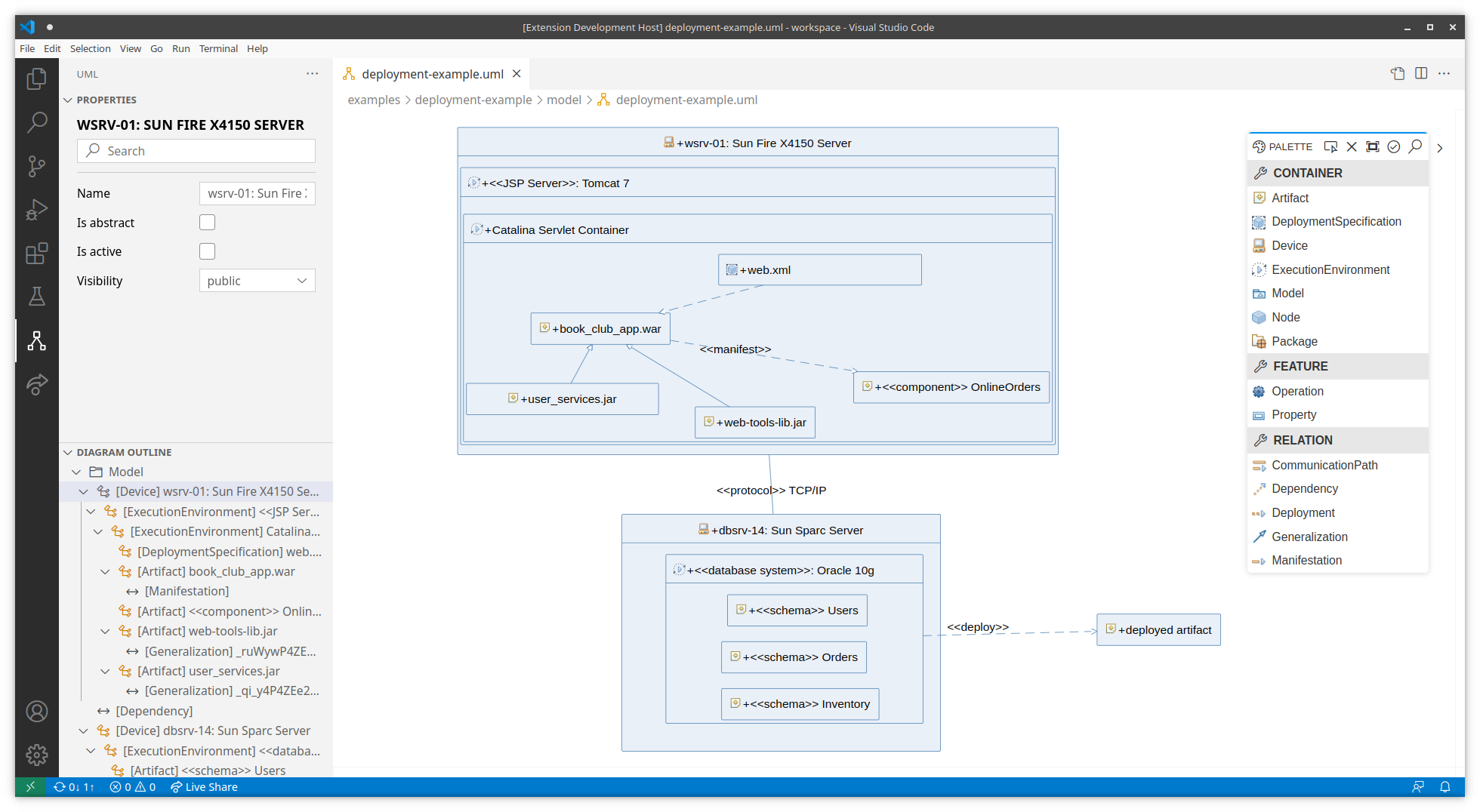Open the Testing flask view
Image resolution: width=1480 pixels, height=812 pixels.
(x=36, y=297)
